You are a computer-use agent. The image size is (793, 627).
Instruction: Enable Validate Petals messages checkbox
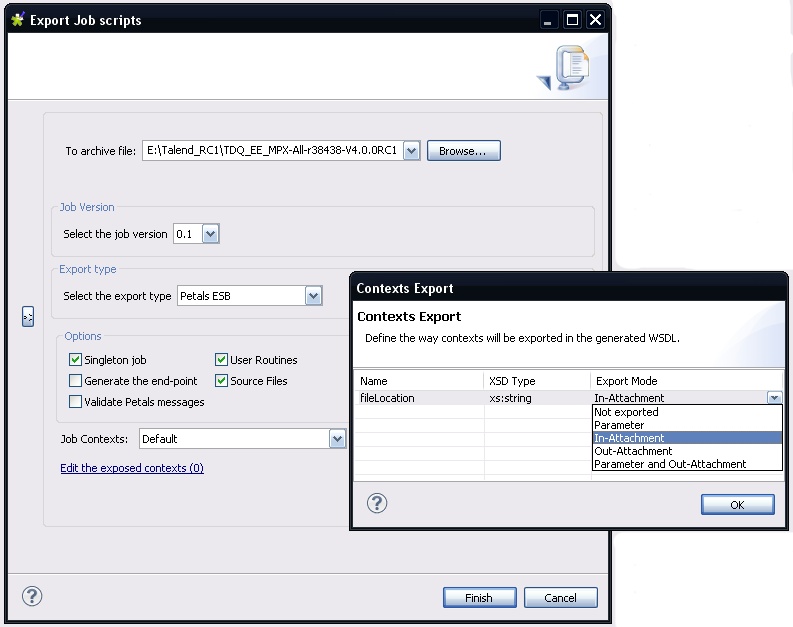click(x=75, y=402)
